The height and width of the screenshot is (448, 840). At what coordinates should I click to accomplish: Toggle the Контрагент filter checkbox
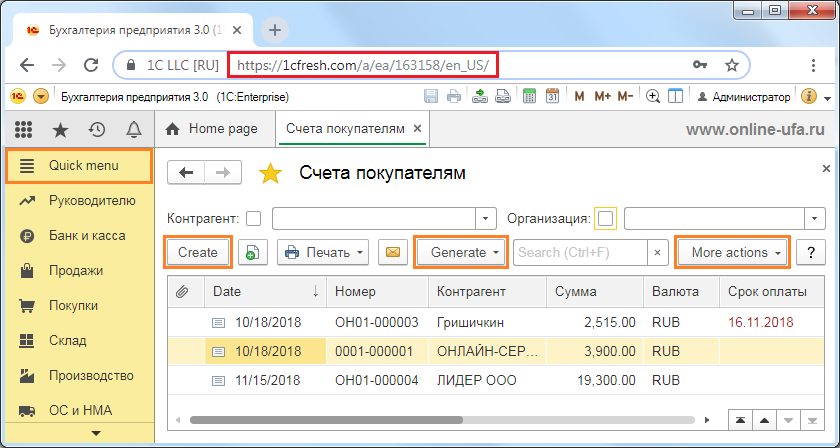[x=254, y=219]
